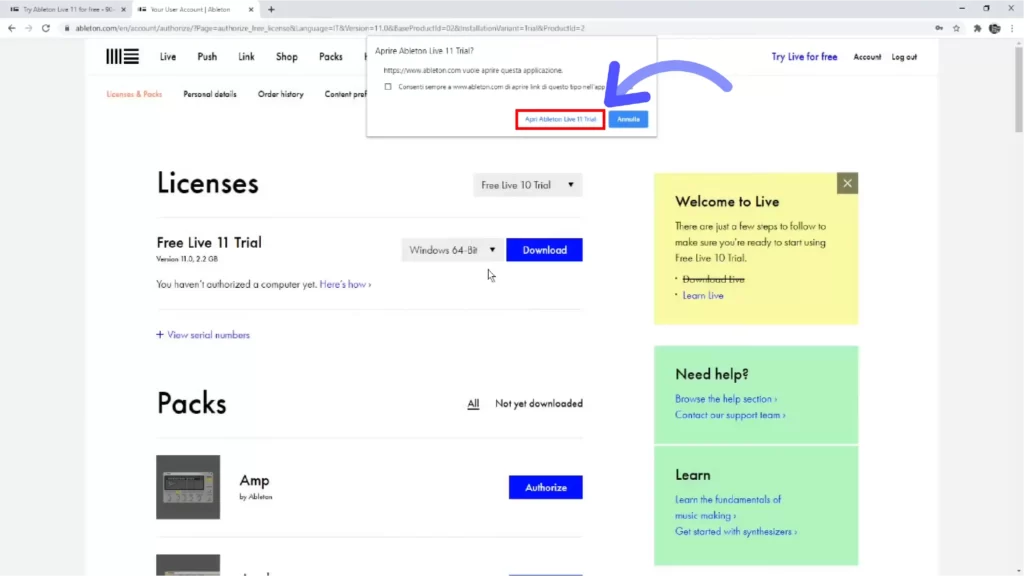Open Contact our support team link

click(730, 415)
